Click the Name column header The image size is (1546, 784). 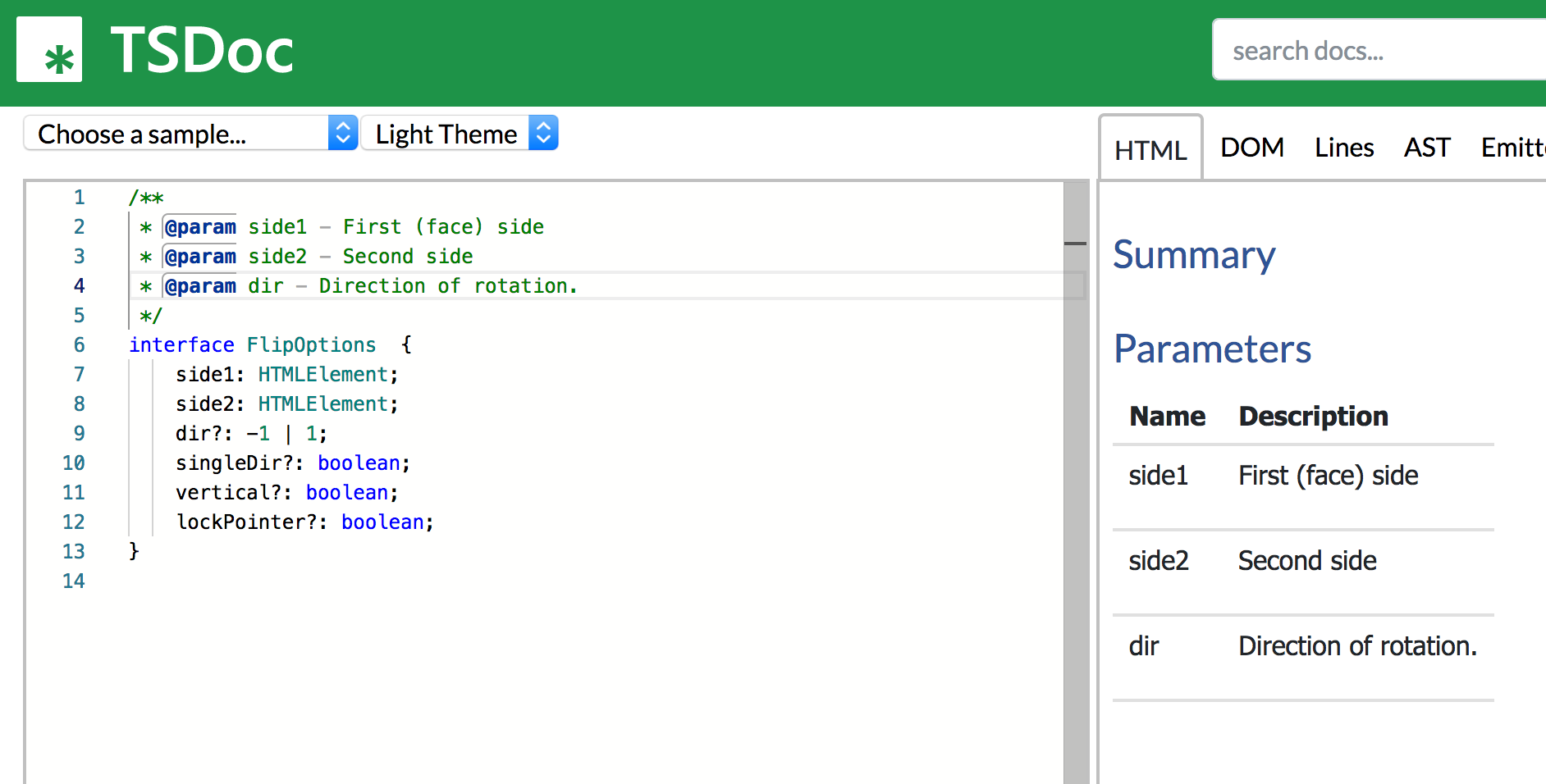coord(1167,417)
